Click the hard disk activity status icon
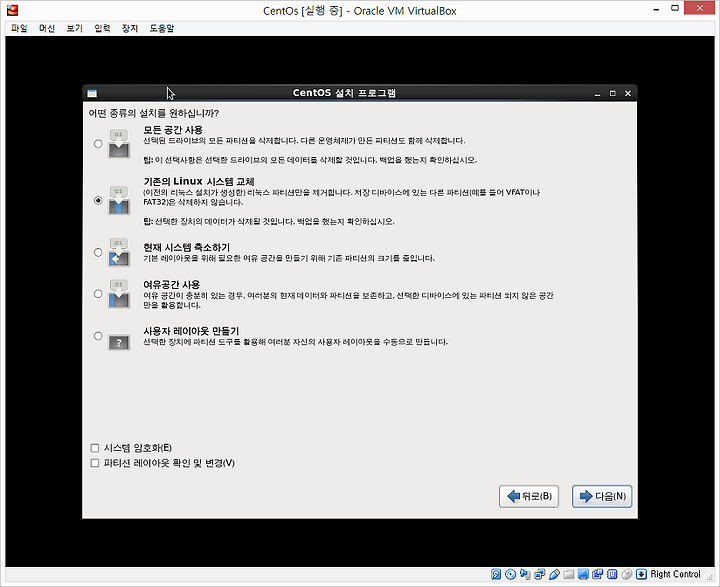 (x=496, y=574)
